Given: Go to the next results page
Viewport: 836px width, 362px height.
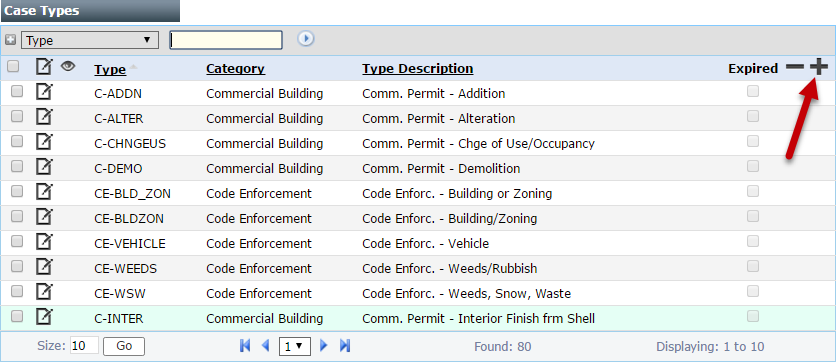Looking at the screenshot, I should [323, 346].
